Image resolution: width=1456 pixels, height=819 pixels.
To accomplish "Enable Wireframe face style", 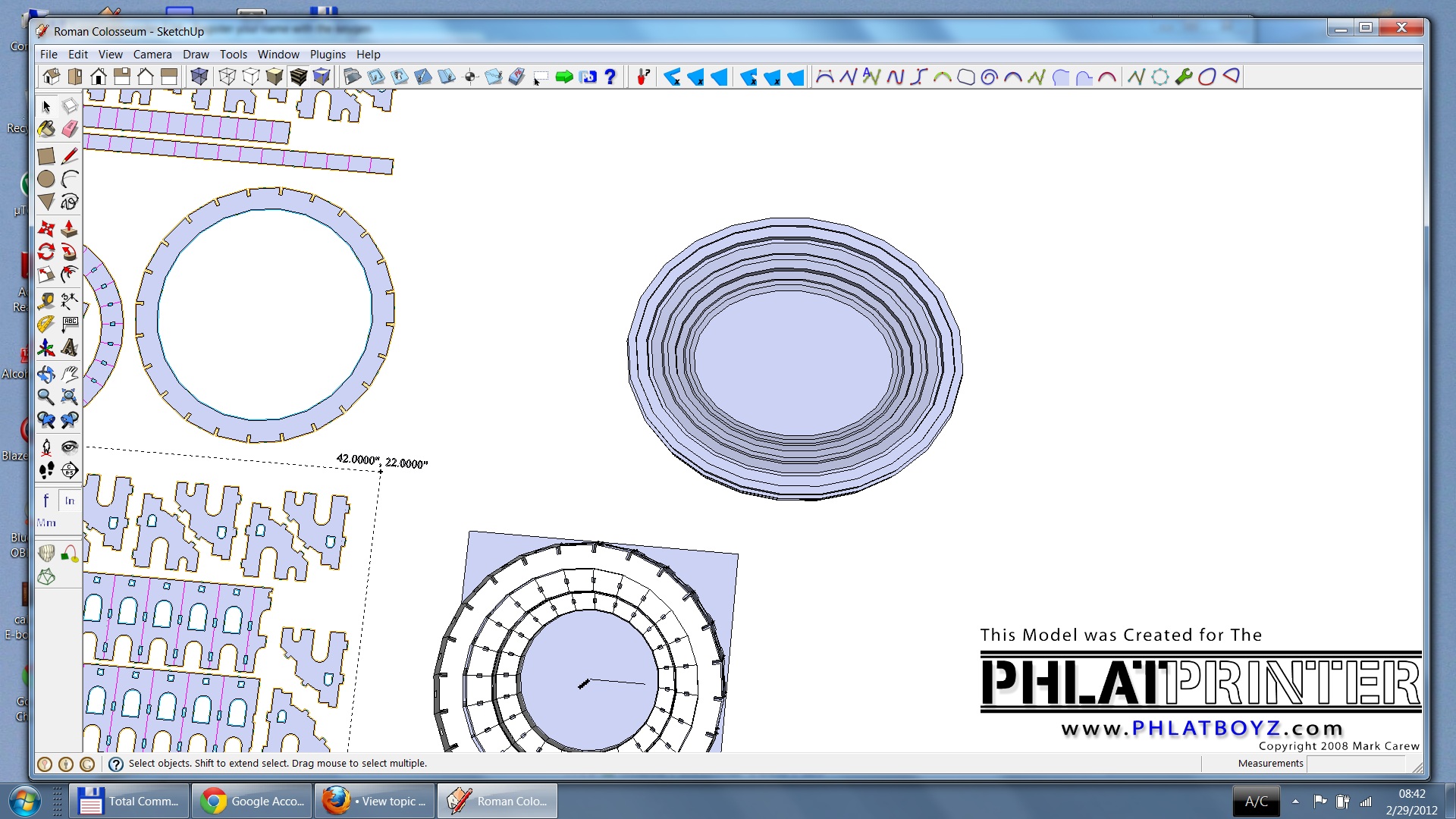I will point(227,77).
